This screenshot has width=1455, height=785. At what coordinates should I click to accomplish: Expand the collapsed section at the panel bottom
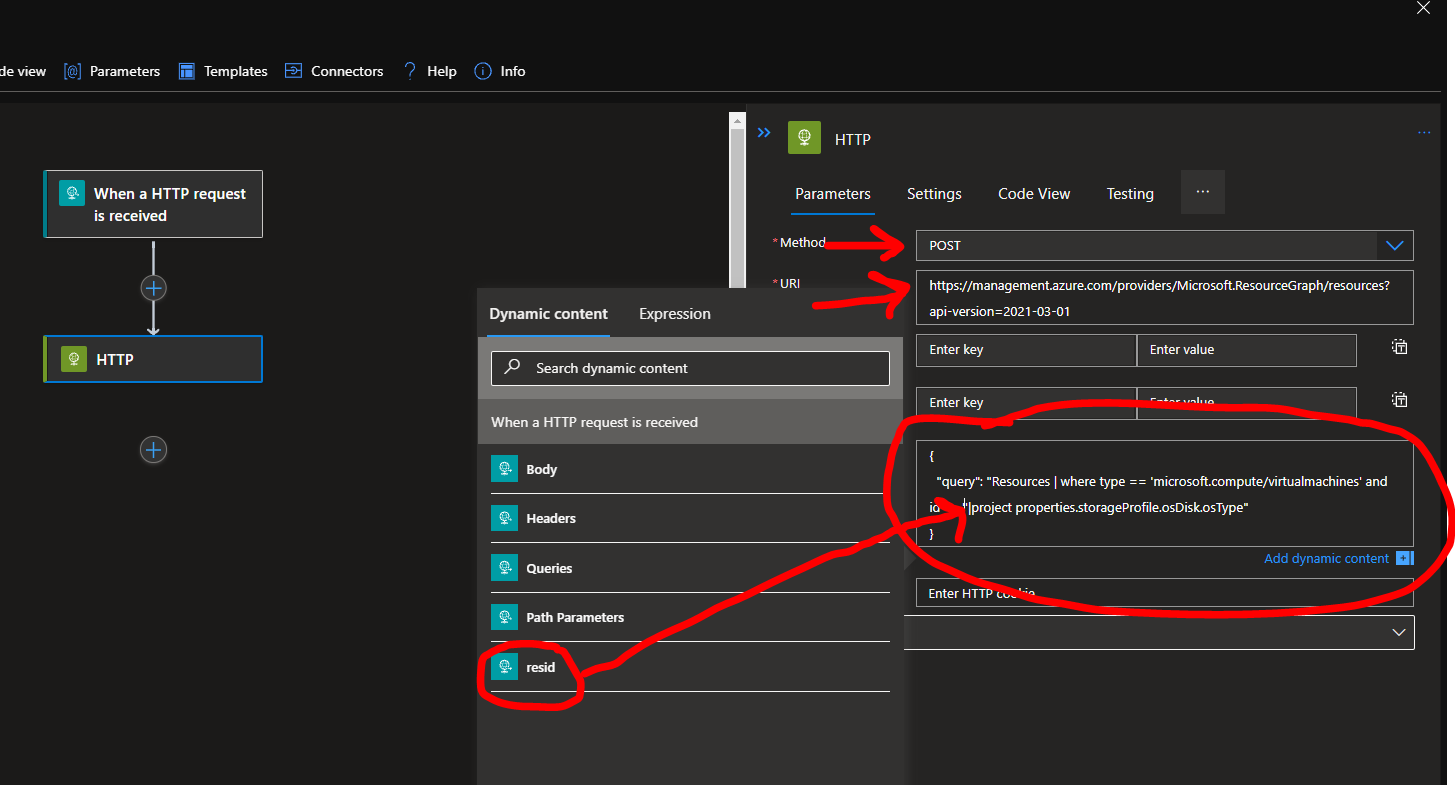click(x=1398, y=632)
